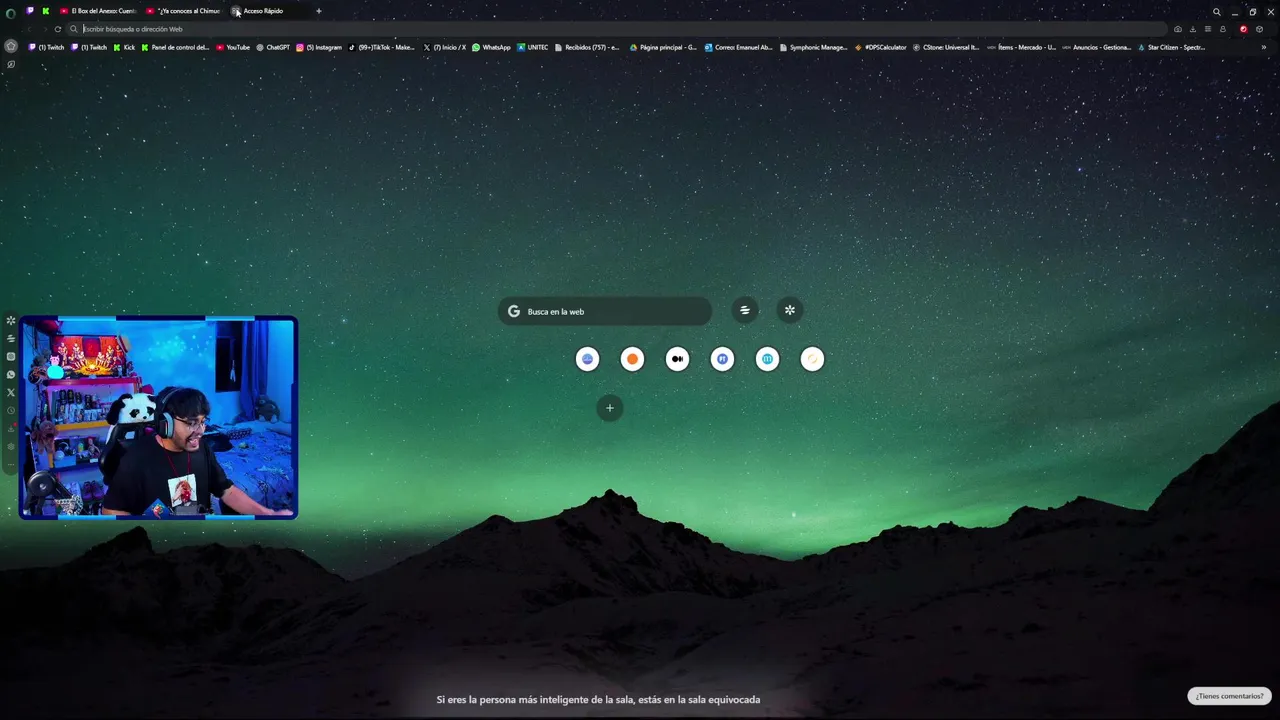
Task: Expand hidden bookmarks overflow chevron
Action: pos(1263,47)
